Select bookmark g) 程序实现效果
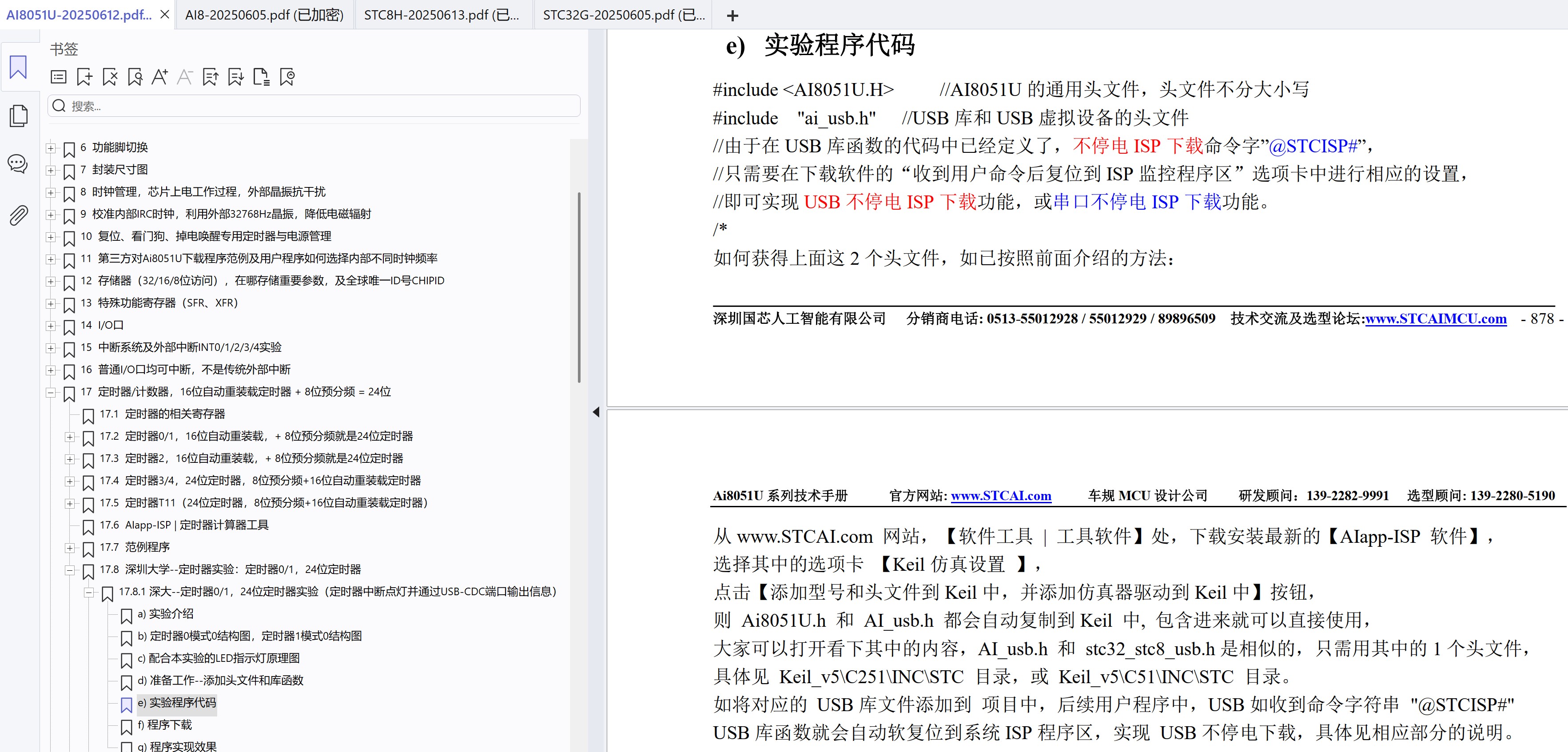 177,747
